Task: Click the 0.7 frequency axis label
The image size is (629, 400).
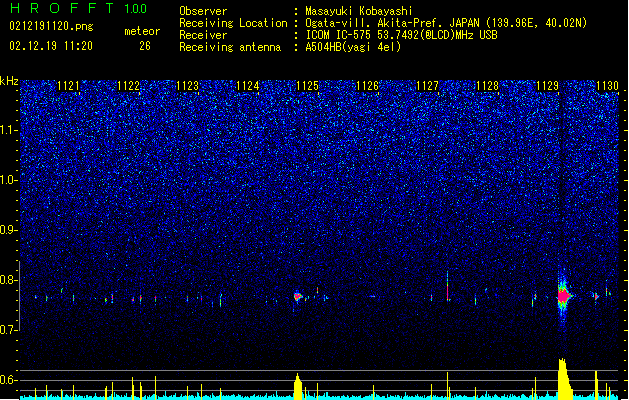Action: [x=8, y=330]
